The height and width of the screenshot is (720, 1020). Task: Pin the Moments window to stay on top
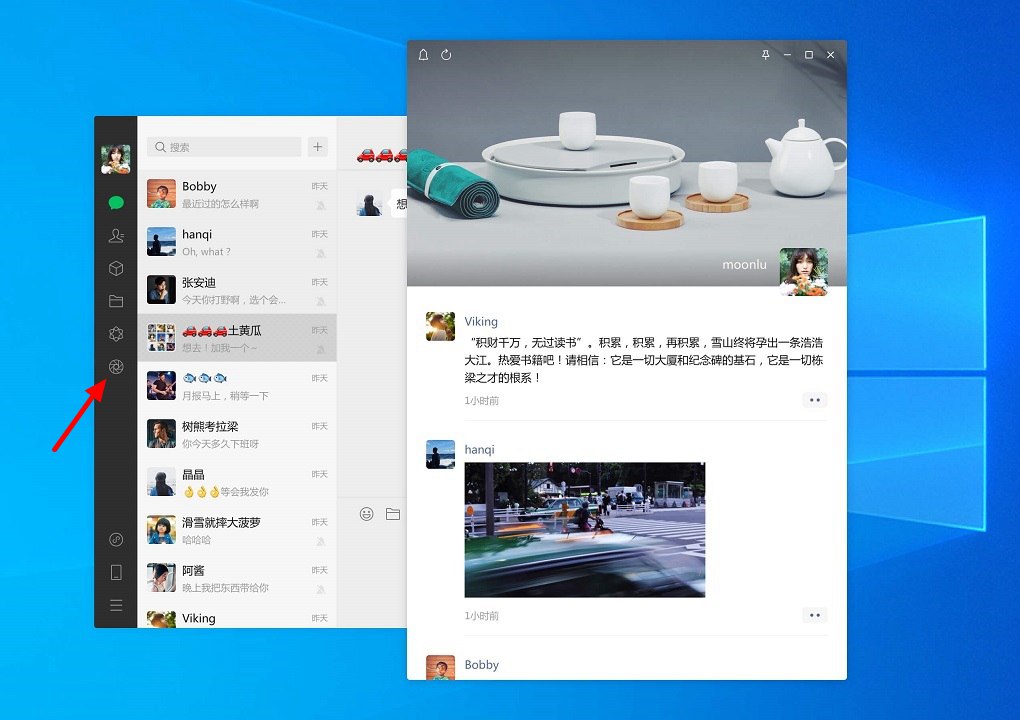765,55
